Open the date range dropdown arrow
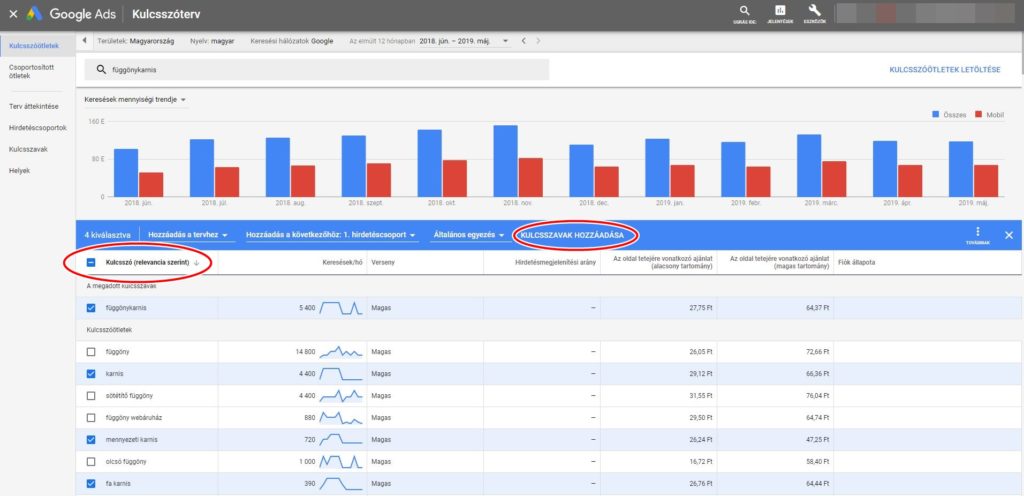Image resolution: width=1024 pixels, height=496 pixels. pos(505,41)
